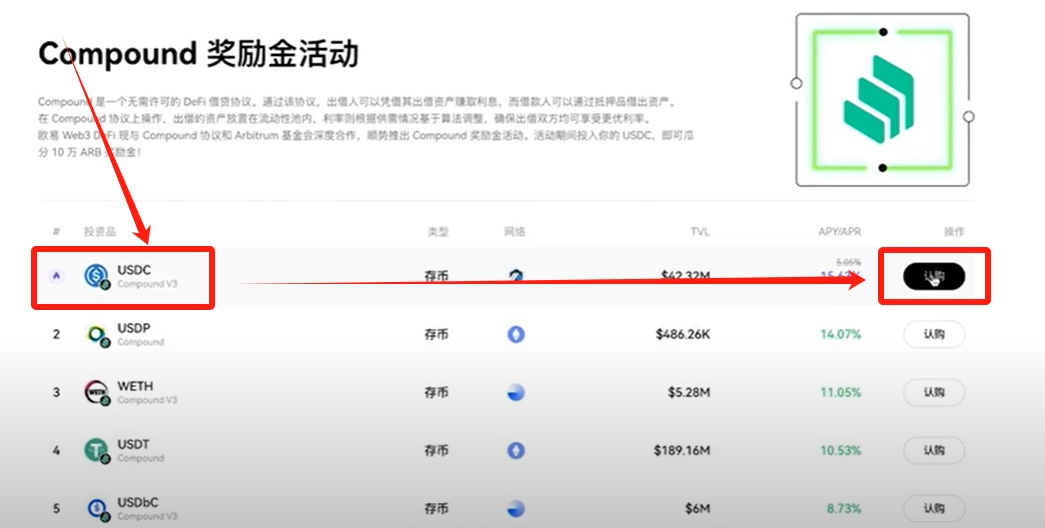Click rank number 3 in WETH row
The height and width of the screenshot is (528, 1045).
click(x=57, y=393)
